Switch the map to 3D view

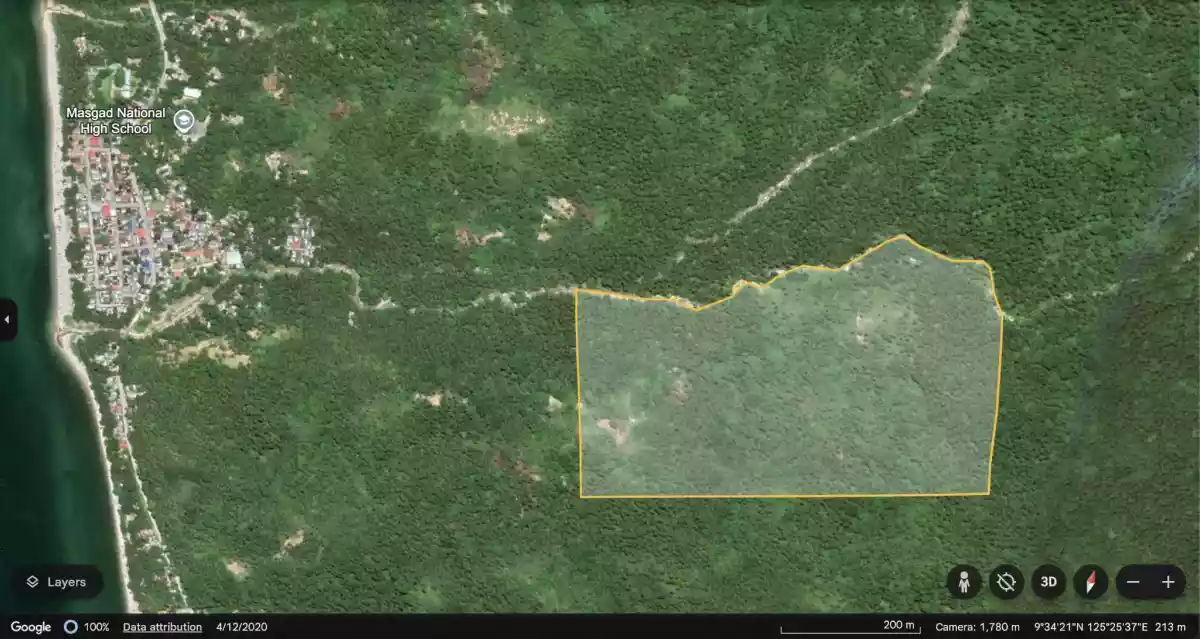click(x=1048, y=582)
